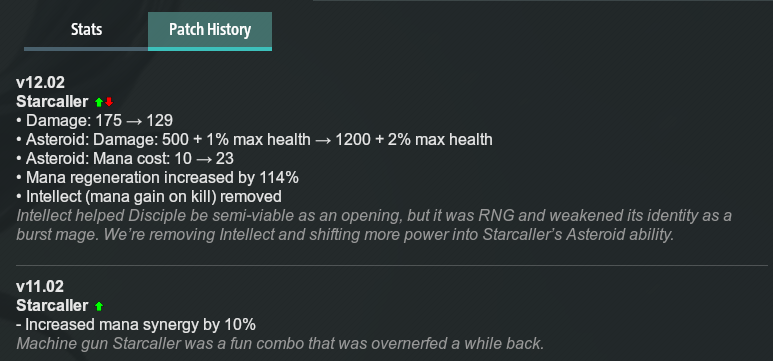This screenshot has height=361, width=773.
Task: Click the Intellect removed bullet line
Action: point(149,196)
